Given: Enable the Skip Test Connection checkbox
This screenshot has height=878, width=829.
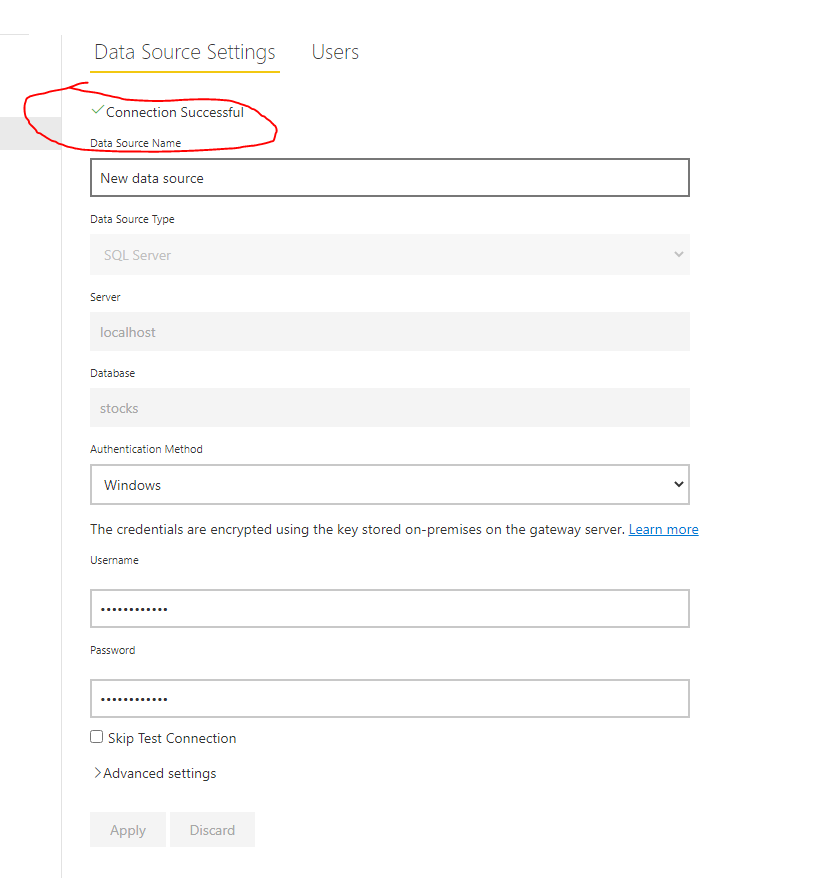Looking at the screenshot, I should tap(96, 737).
